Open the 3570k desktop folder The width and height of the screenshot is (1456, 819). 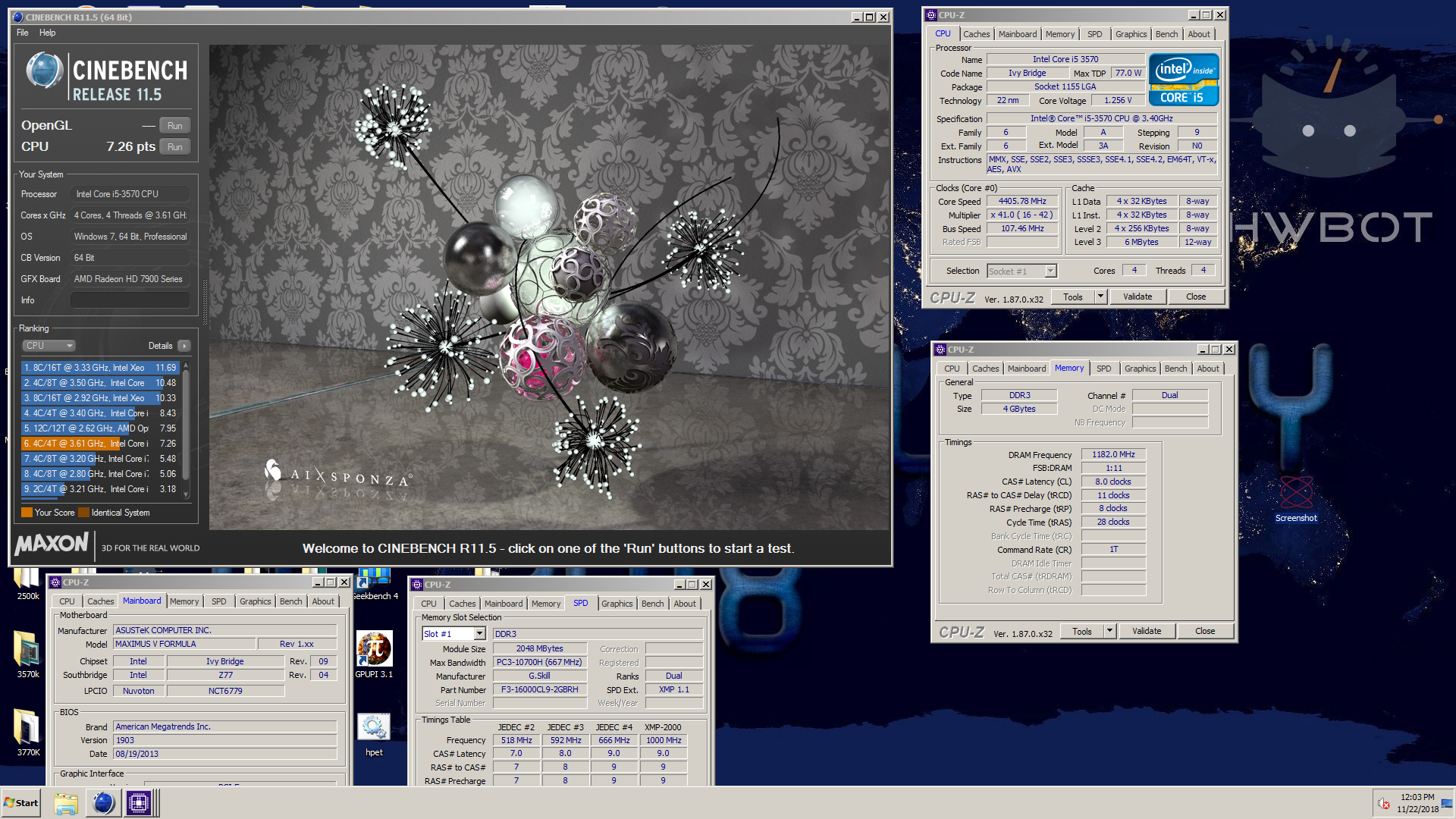pyautogui.click(x=28, y=654)
